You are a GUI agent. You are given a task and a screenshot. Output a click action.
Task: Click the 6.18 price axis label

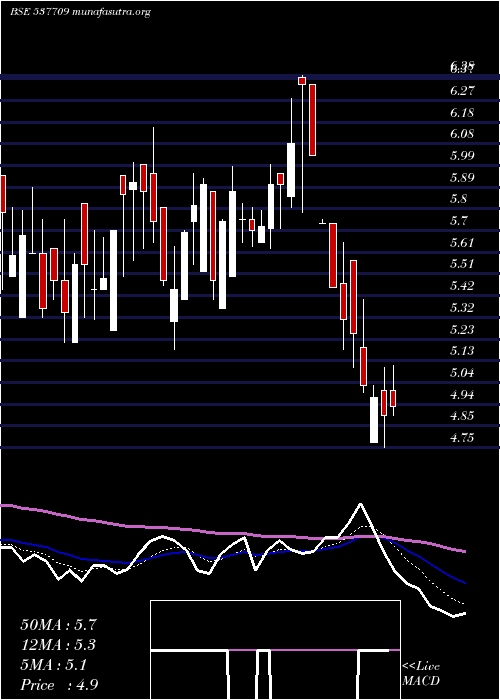[462, 112]
